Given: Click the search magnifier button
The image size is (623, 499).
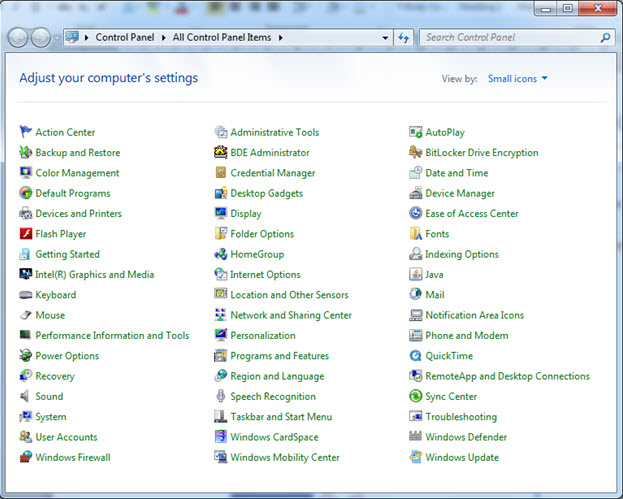Looking at the screenshot, I should tap(605, 38).
